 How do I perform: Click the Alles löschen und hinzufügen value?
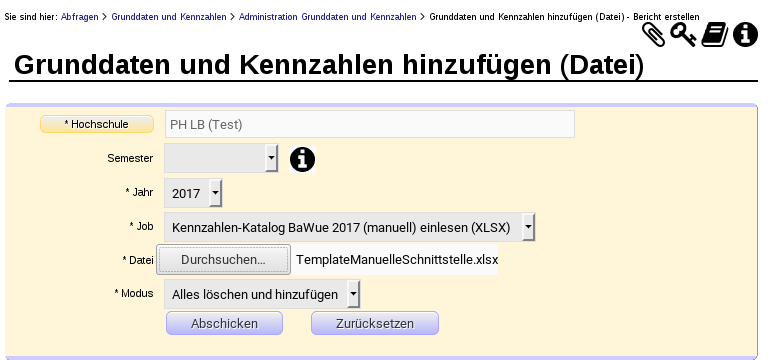tap(255, 294)
